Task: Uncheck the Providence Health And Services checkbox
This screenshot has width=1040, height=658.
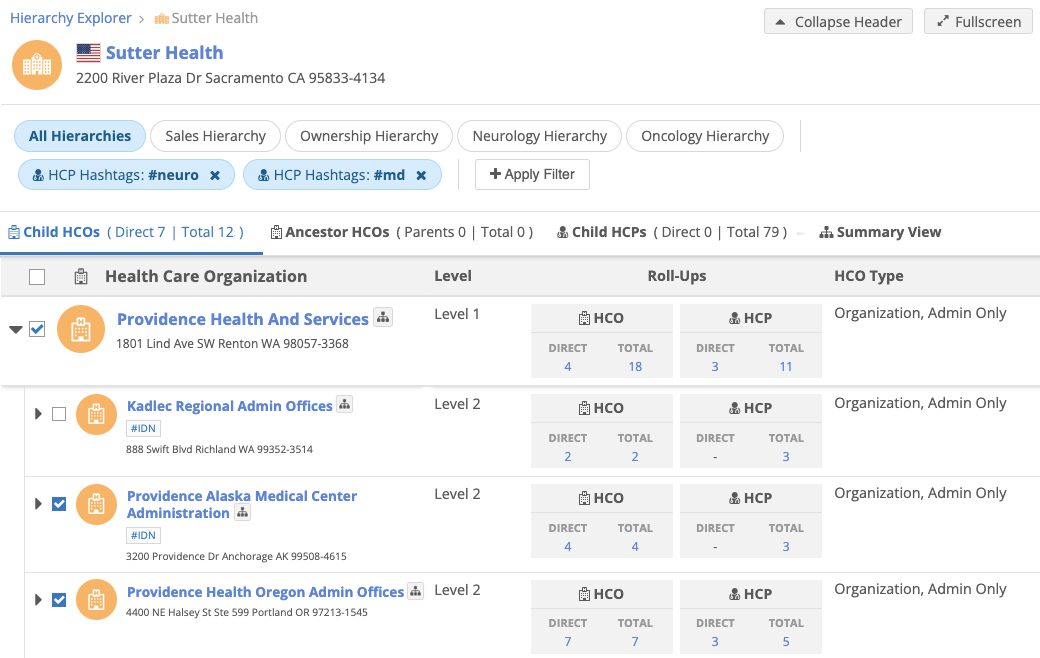Action: 37,329
